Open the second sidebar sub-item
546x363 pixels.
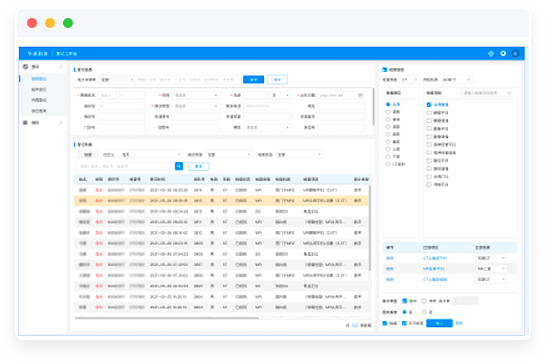pyautogui.click(x=39, y=90)
